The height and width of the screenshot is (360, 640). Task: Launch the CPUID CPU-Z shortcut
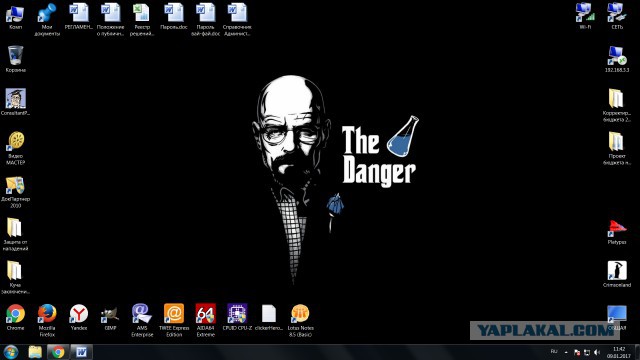pos(237,317)
